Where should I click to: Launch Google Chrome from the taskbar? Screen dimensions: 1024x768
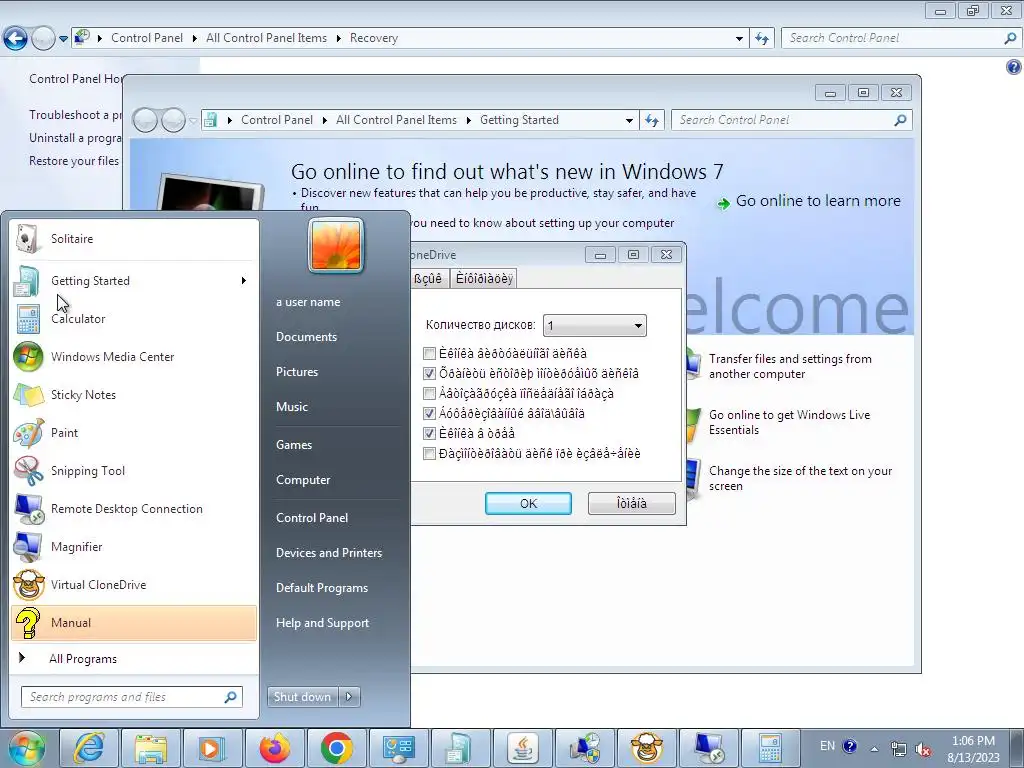click(x=336, y=748)
